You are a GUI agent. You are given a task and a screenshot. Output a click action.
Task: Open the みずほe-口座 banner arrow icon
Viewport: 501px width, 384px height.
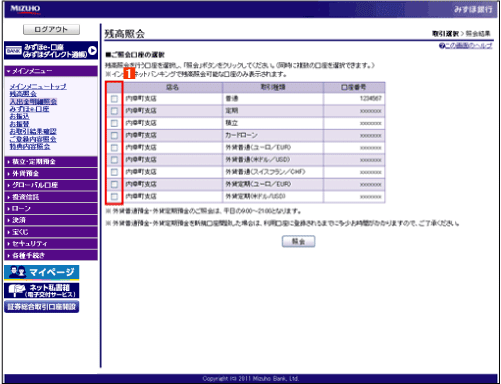coord(92,50)
